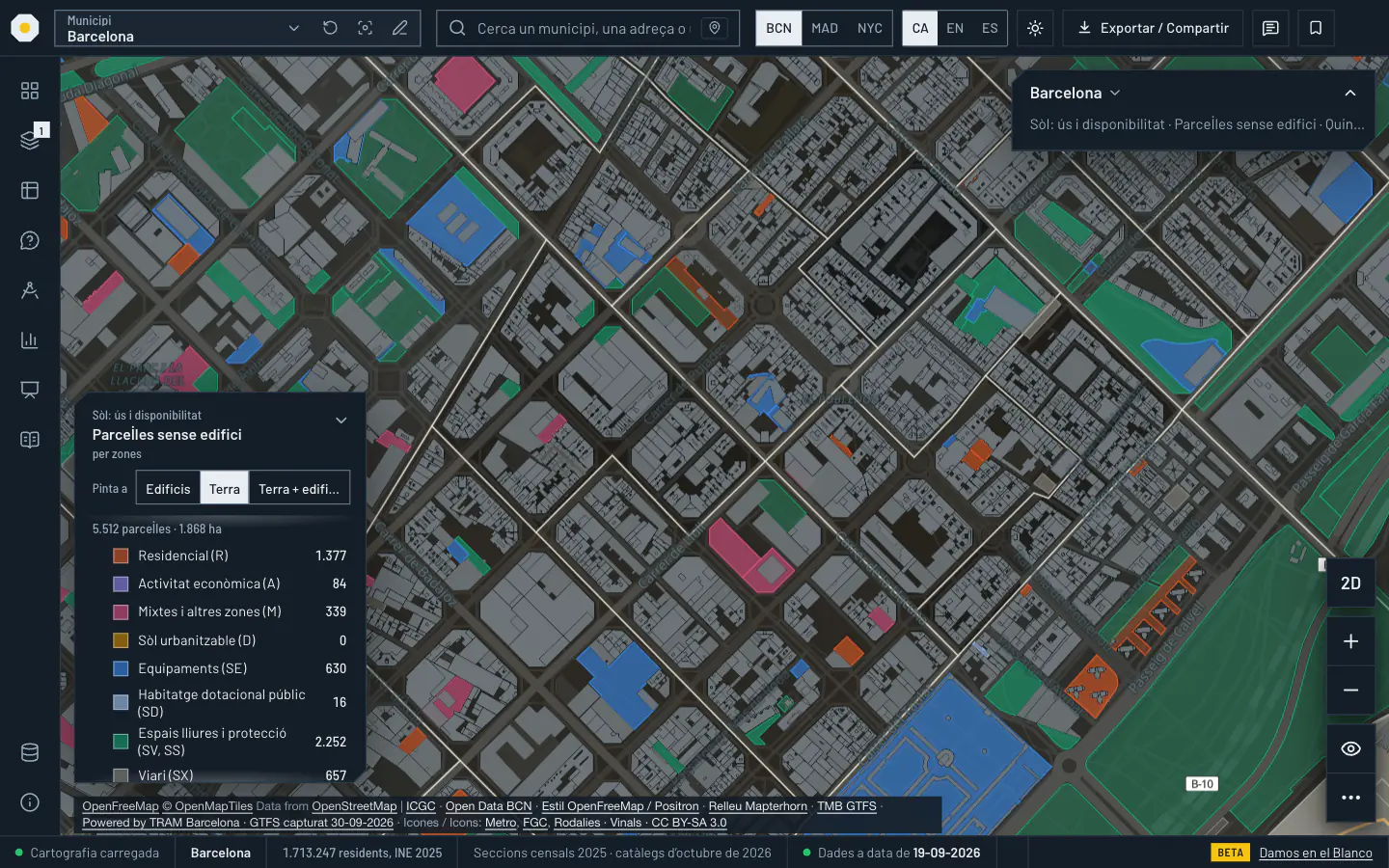Paint by Terra option
This screenshot has height=868, width=1389.
[225, 488]
